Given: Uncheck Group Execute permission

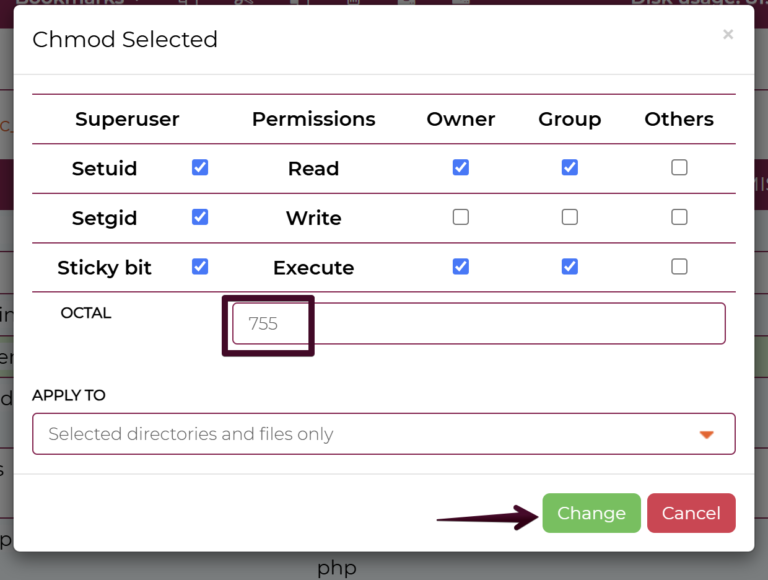Looking at the screenshot, I should (569, 267).
